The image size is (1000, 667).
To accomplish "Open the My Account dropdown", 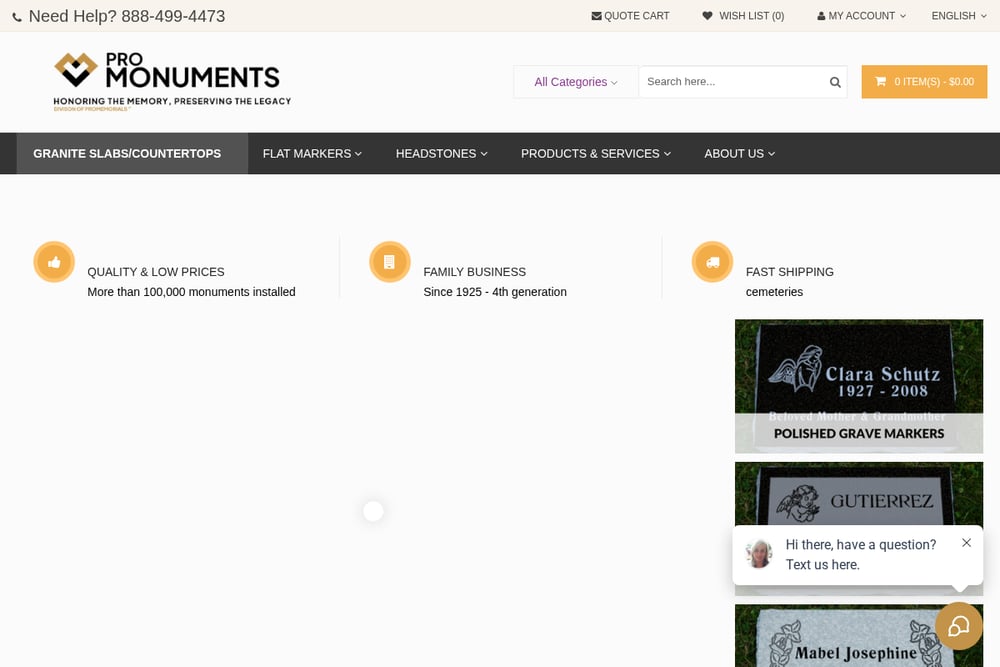I will [862, 16].
